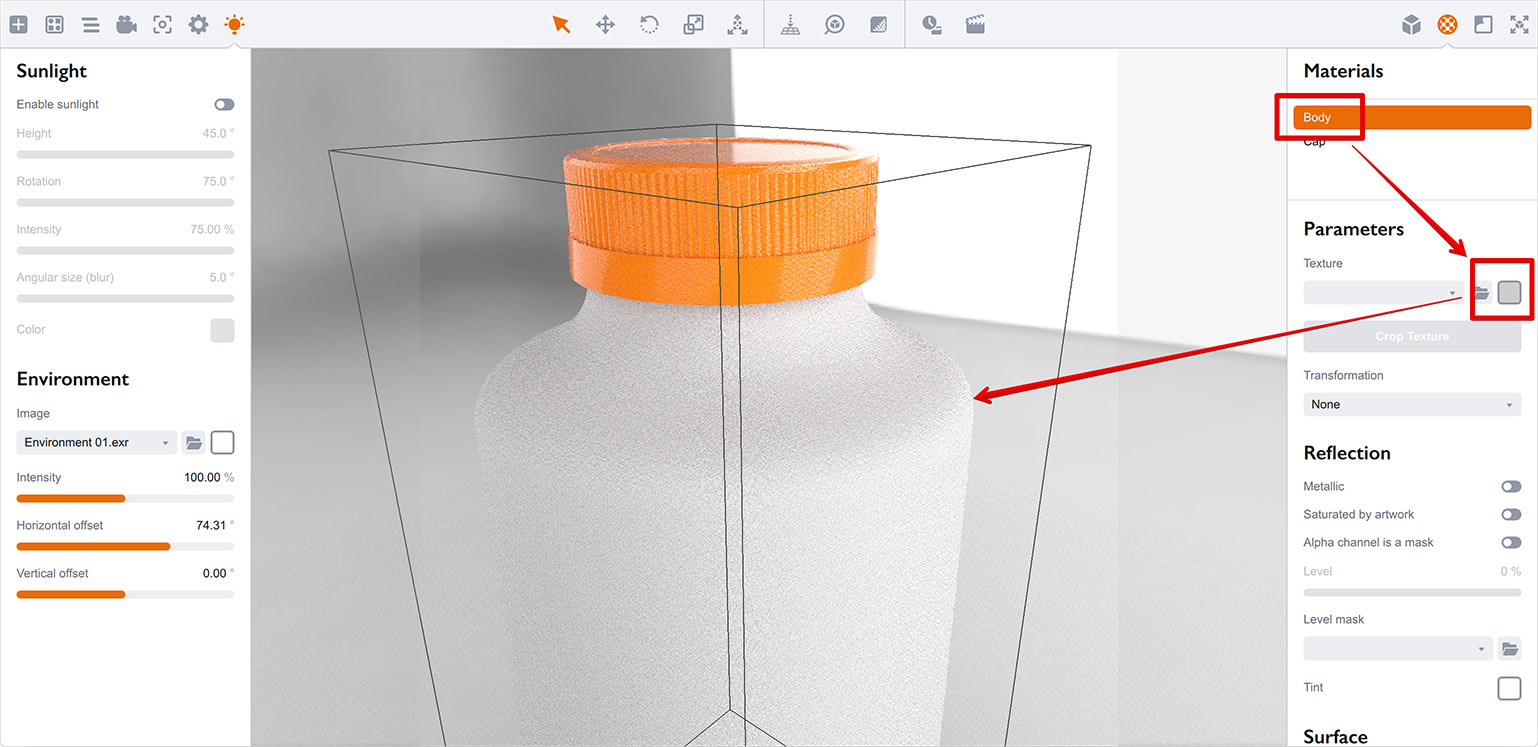This screenshot has width=1538, height=747.
Task: Open the gear settings panel
Action: 198,24
